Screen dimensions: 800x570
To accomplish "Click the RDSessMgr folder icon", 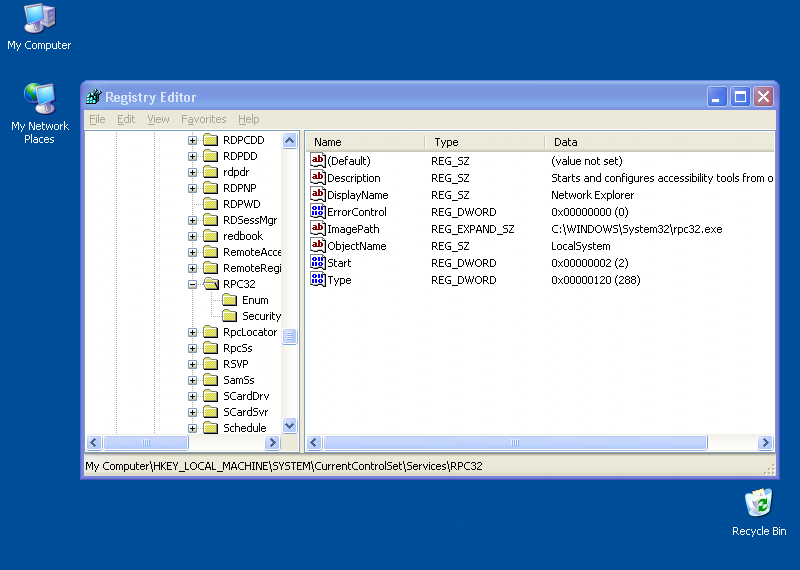I will [211, 220].
